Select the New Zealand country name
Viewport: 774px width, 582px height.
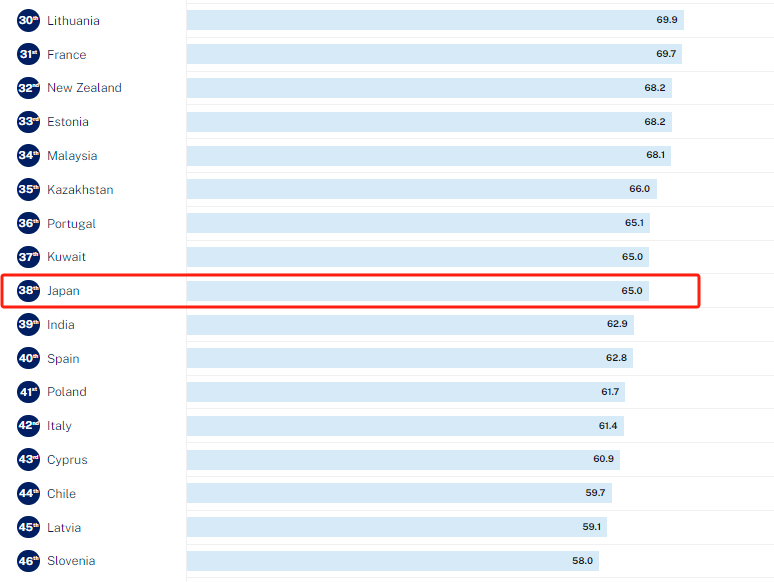click(x=84, y=88)
